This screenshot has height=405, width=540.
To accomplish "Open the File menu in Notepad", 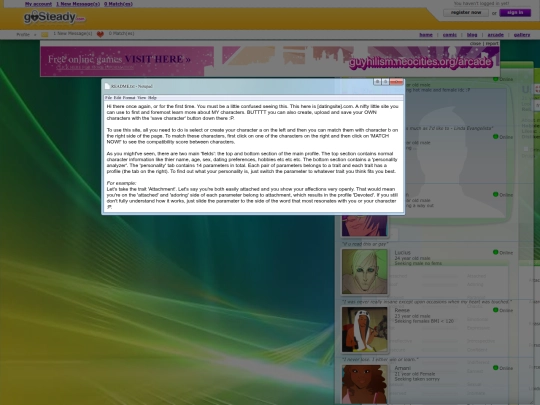I will 108,98.
